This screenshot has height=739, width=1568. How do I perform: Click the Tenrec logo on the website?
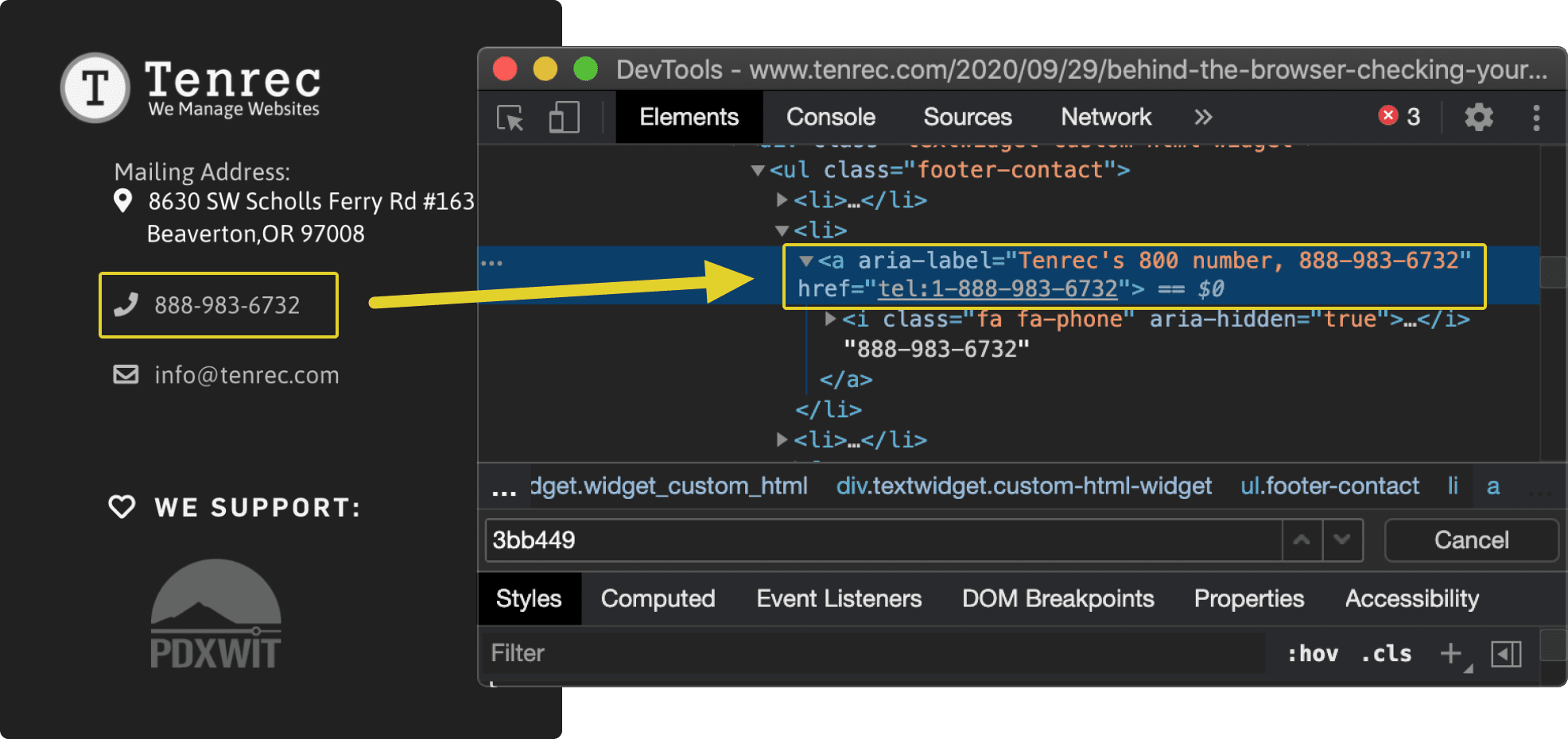191,88
